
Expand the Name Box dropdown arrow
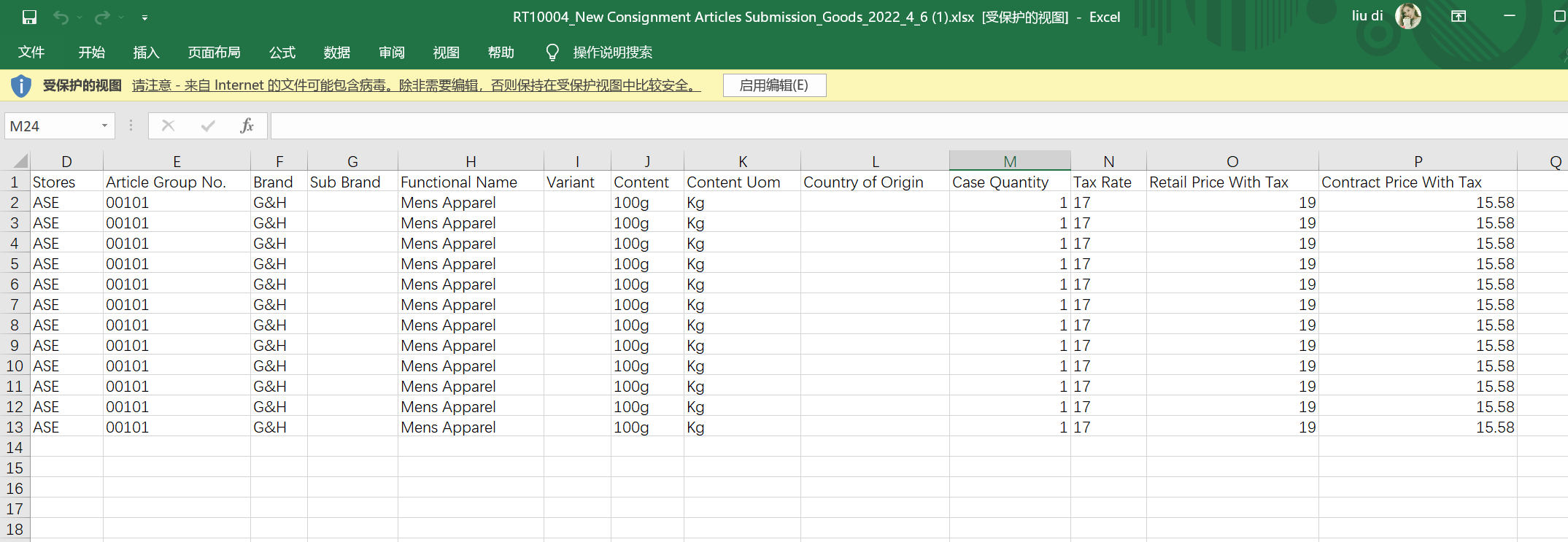coord(104,126)
